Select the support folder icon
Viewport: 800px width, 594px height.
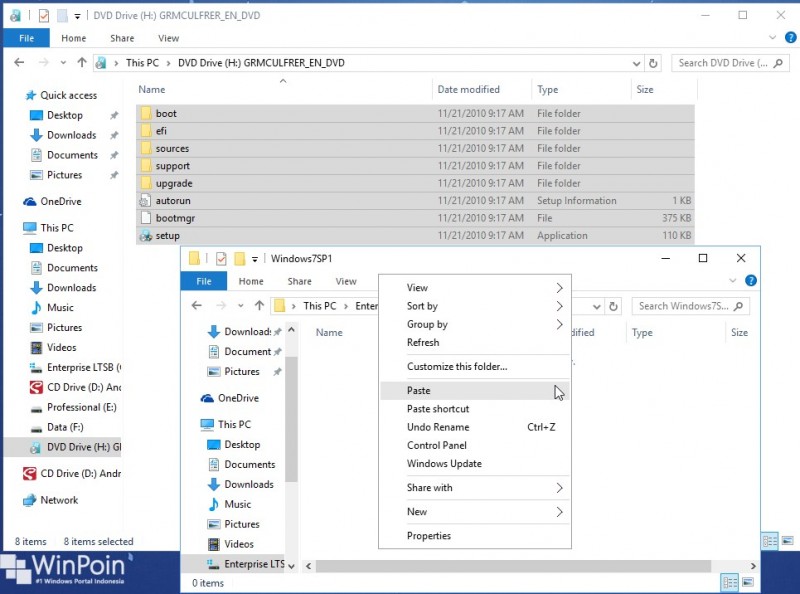click(146, 166)
